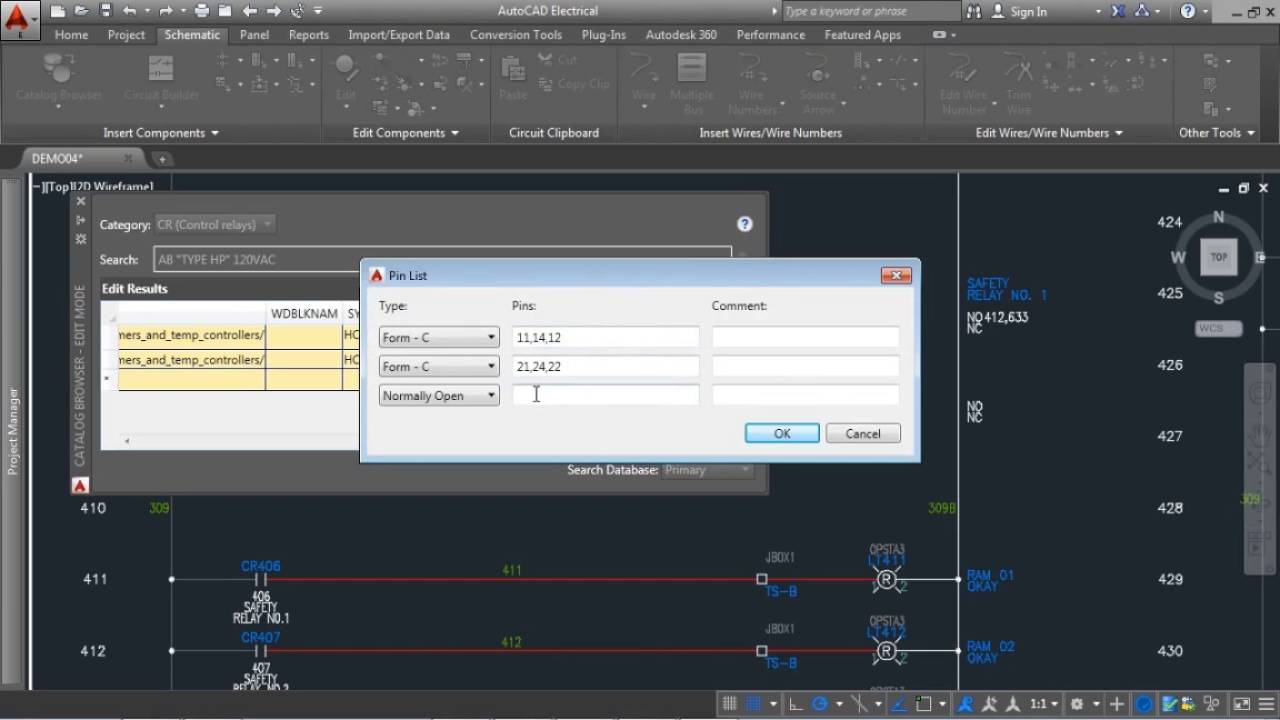Toggle Polar Tracking circle icon

point(820,704)
